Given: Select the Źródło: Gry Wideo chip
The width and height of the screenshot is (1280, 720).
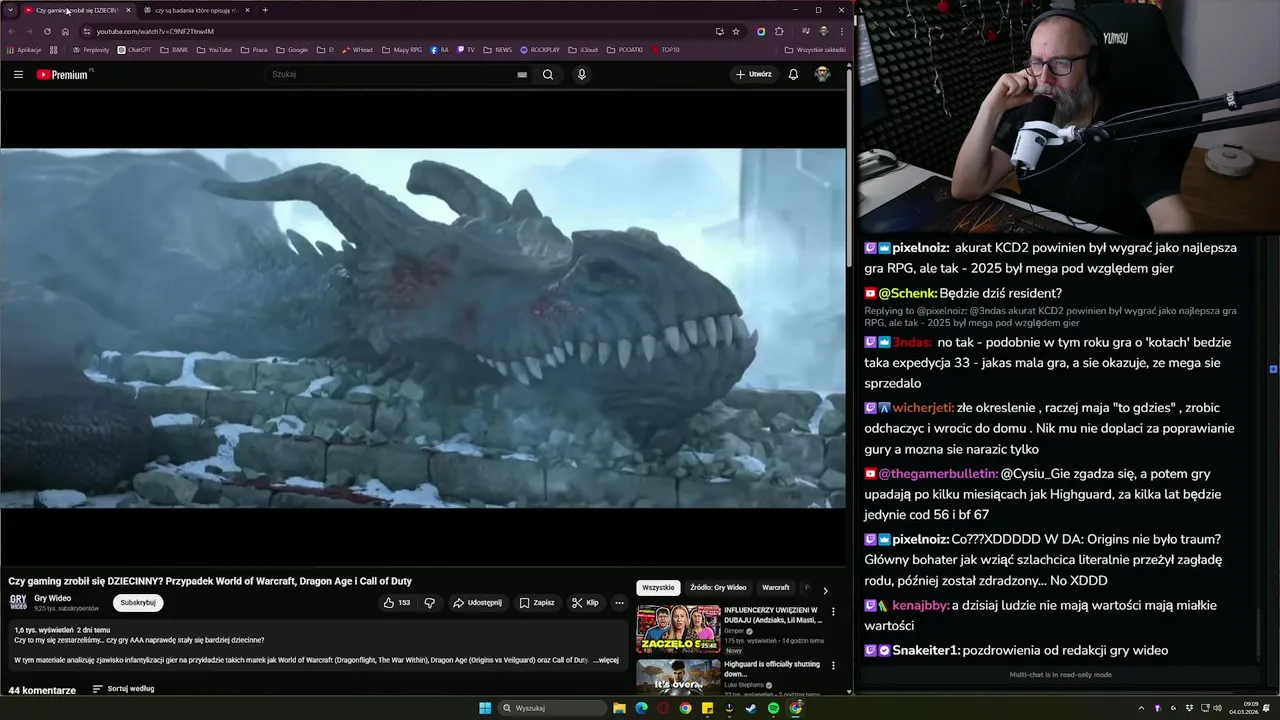Looking at the screenshot, I should click(718, 588).
